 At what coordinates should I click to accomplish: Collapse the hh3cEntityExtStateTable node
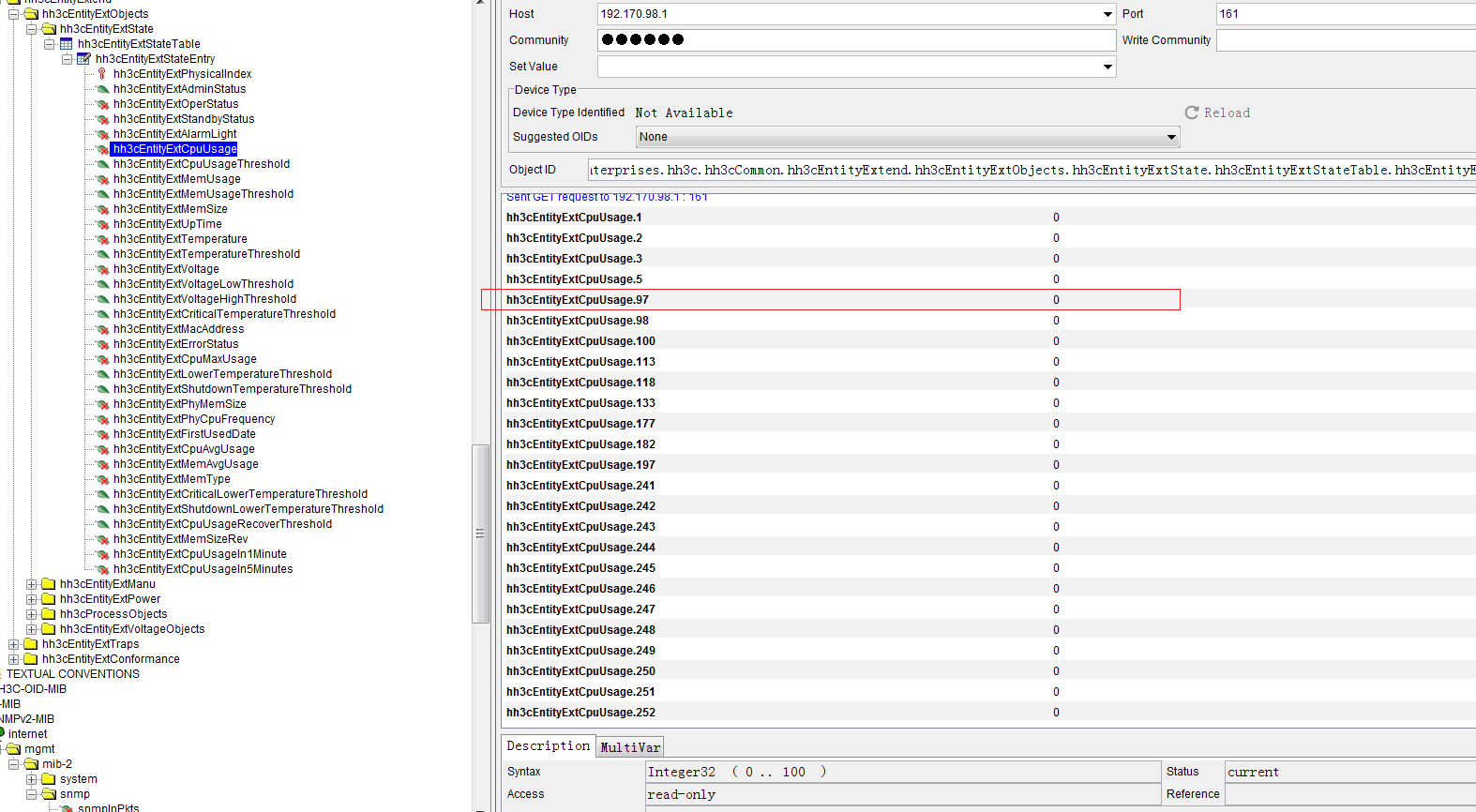click(x=50, y=44)
